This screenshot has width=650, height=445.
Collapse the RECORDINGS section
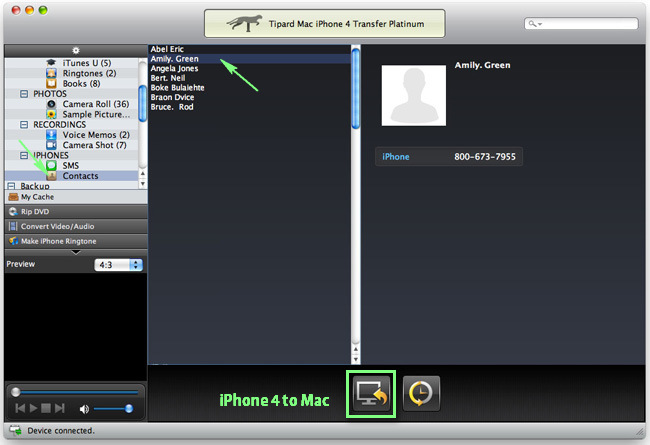pos(24,125)
